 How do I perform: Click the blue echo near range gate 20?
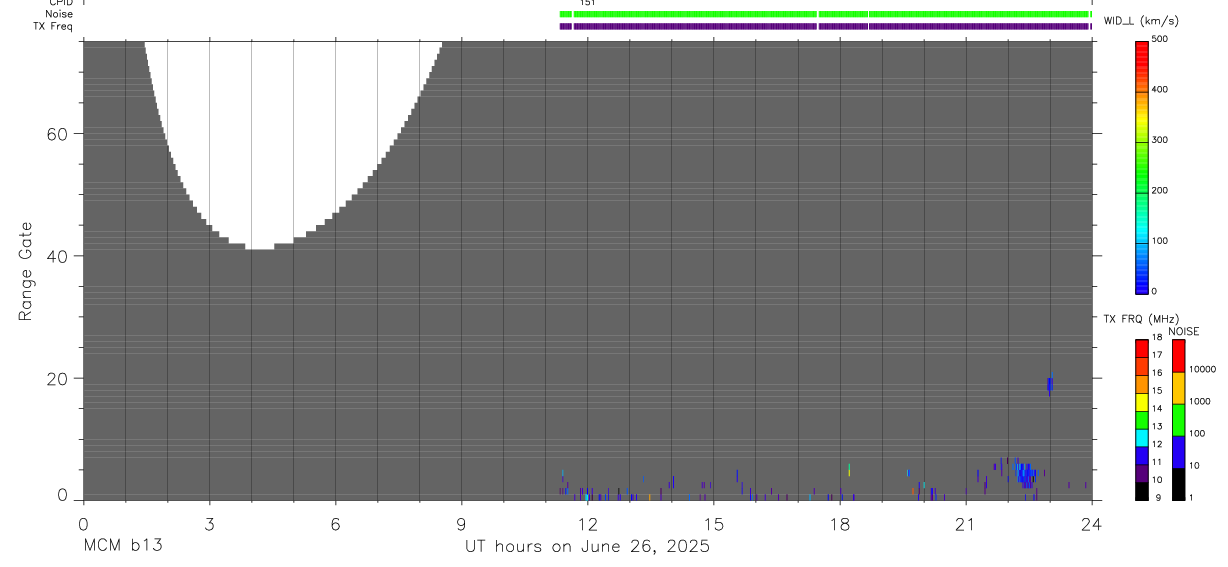(x=1050, y=384)
